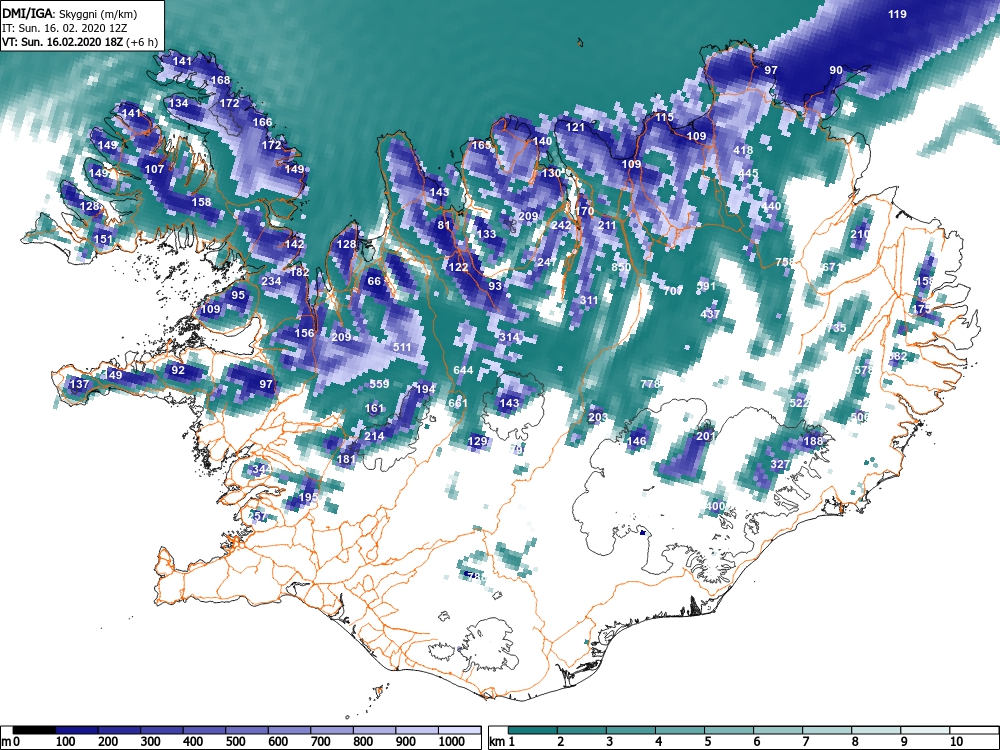This screenshot has height=750, width=1000.
Task: Click the 'VT: Sun. 16.02.2020 18Z' valid time text
Action: click(x=64, y=42)
